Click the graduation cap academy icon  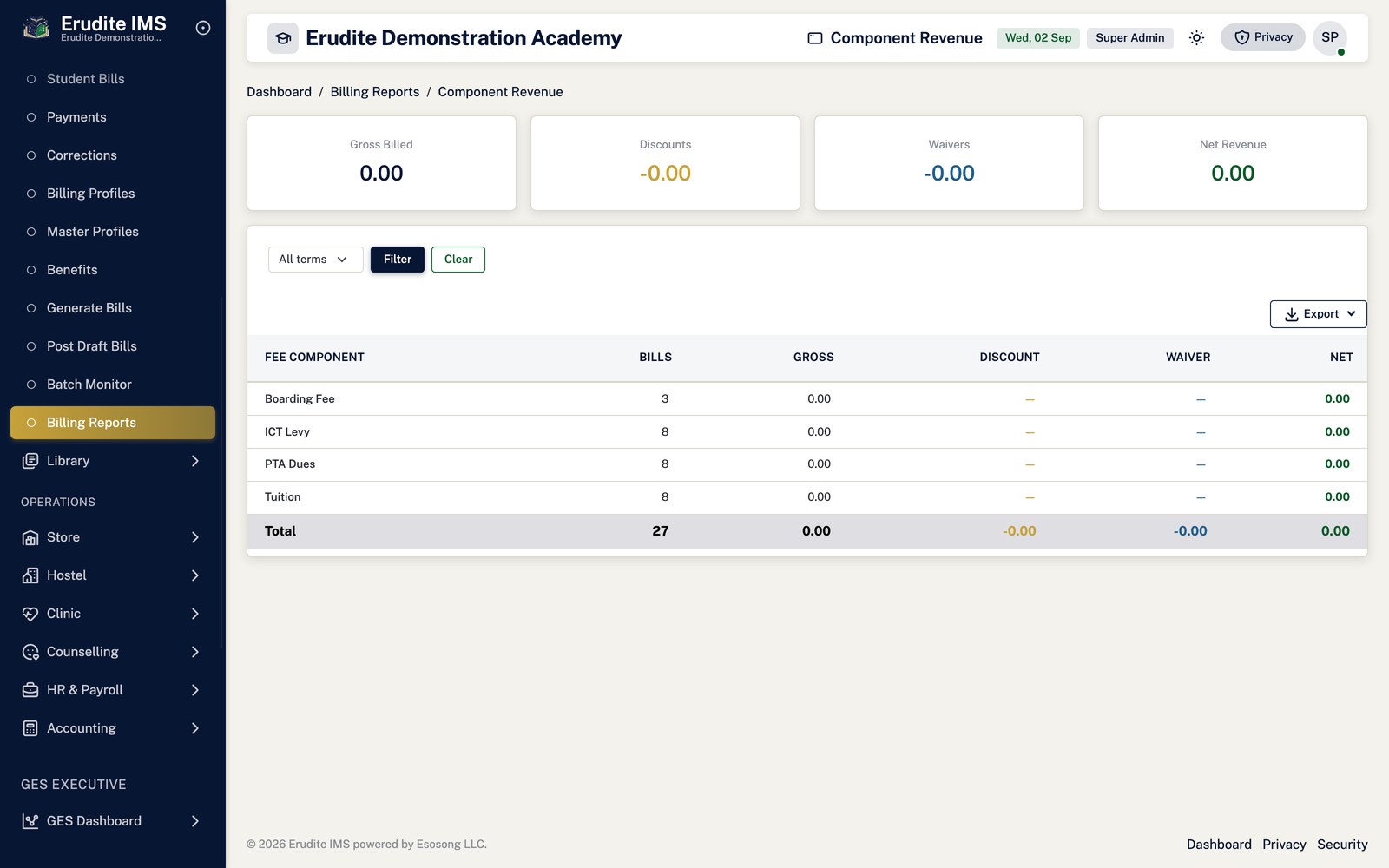pyautogui.click(x=283, y=38)
